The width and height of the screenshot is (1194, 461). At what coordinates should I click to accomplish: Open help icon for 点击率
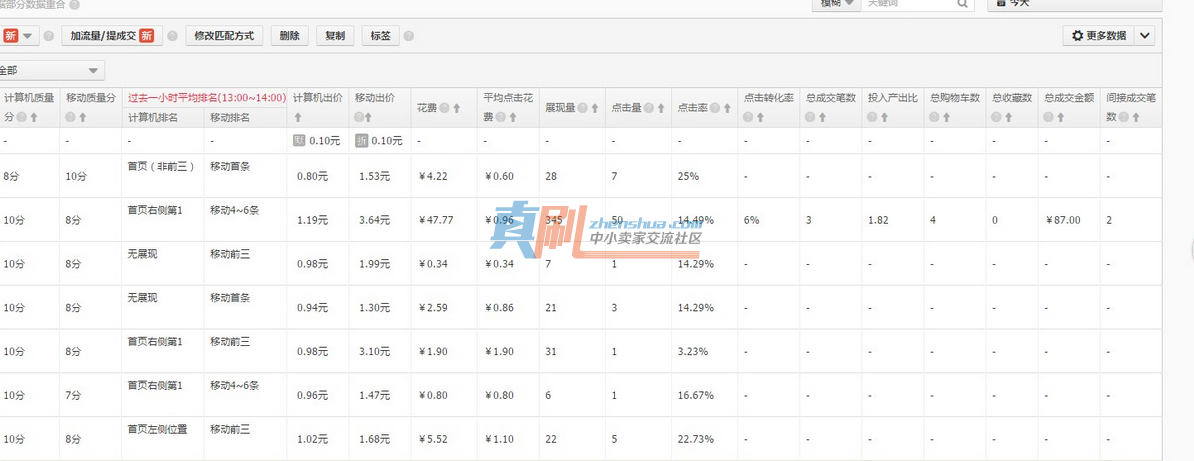715,108
